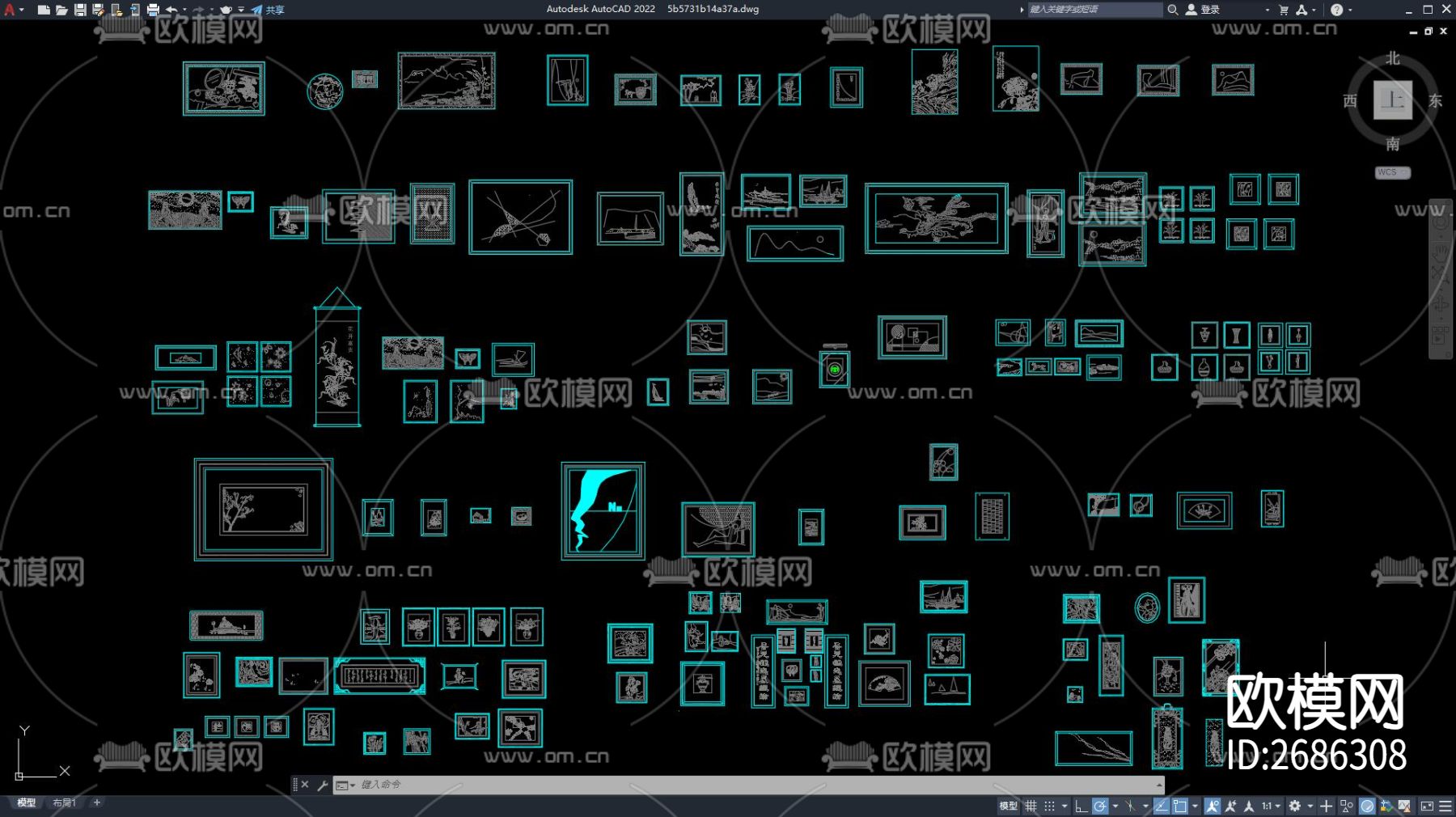
Task: Click the workspace switcher in quick access toolbar
Action: [x=226, y=10]
